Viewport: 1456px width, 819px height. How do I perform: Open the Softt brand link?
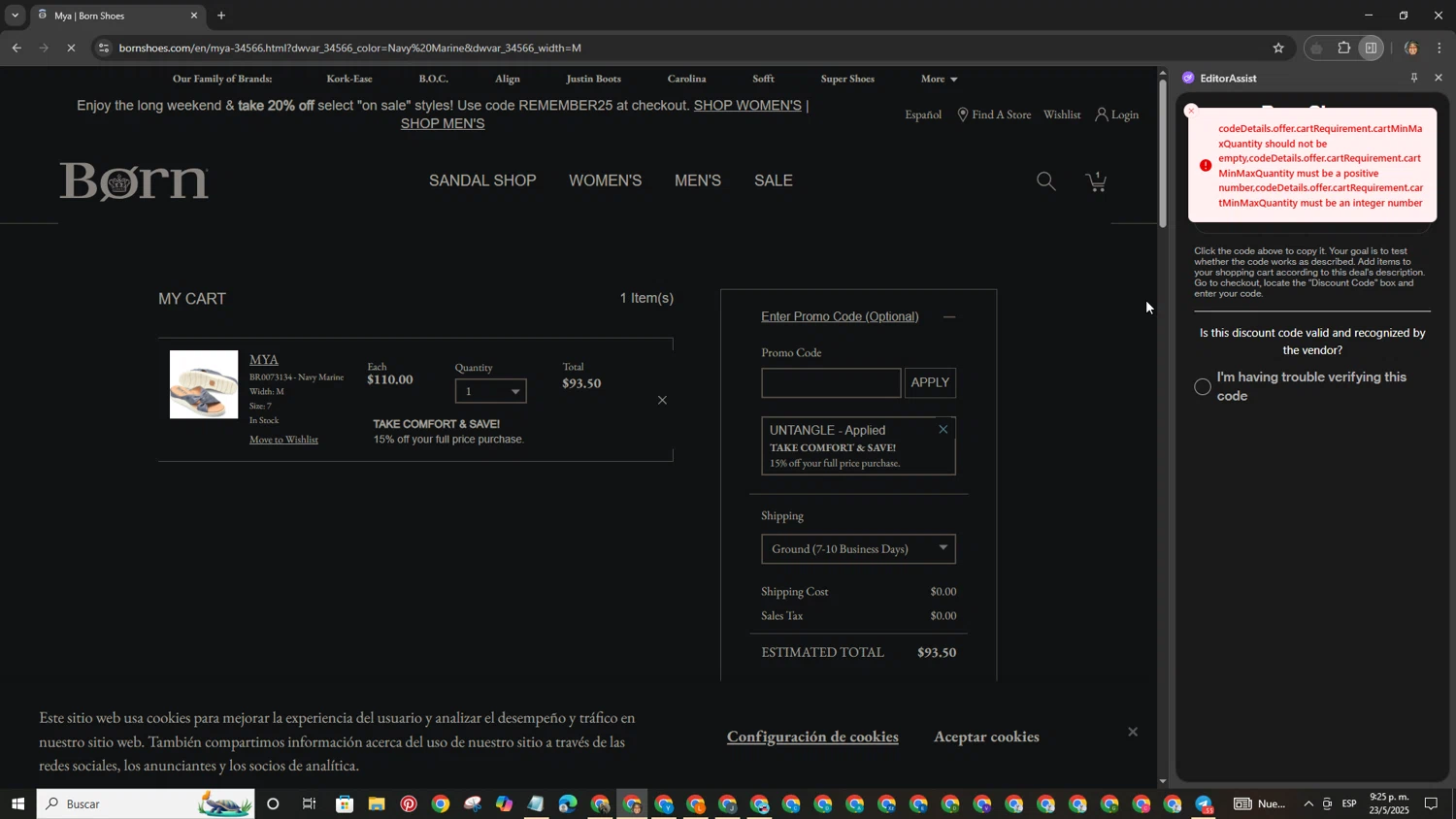point(763,79)
